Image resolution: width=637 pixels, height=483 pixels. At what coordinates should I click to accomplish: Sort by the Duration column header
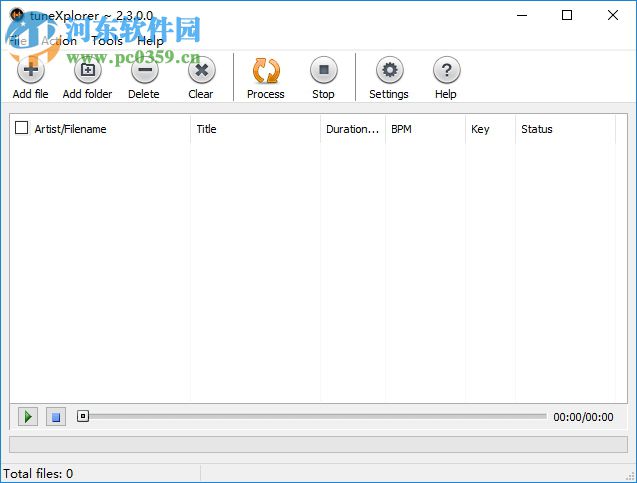pyautogui.click(x=353, y=129)
